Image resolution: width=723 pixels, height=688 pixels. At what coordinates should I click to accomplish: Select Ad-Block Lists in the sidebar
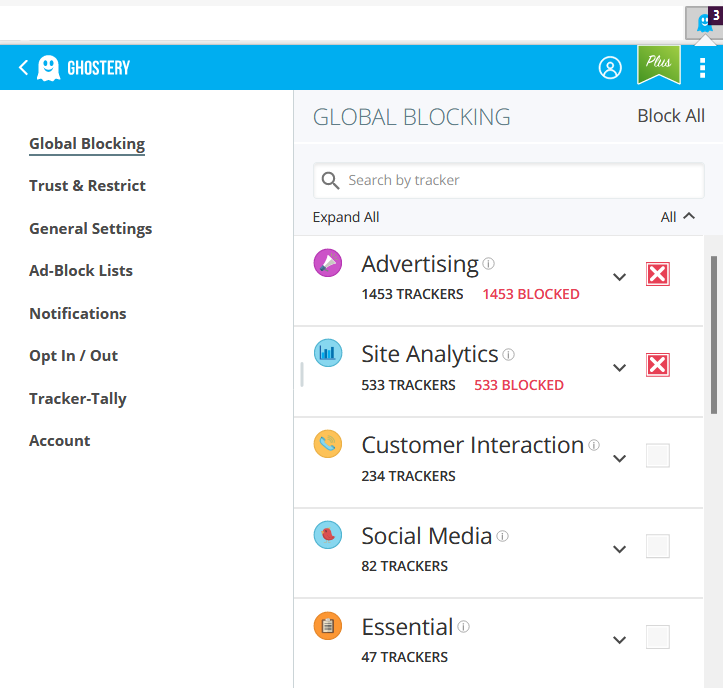coord(81,271)
